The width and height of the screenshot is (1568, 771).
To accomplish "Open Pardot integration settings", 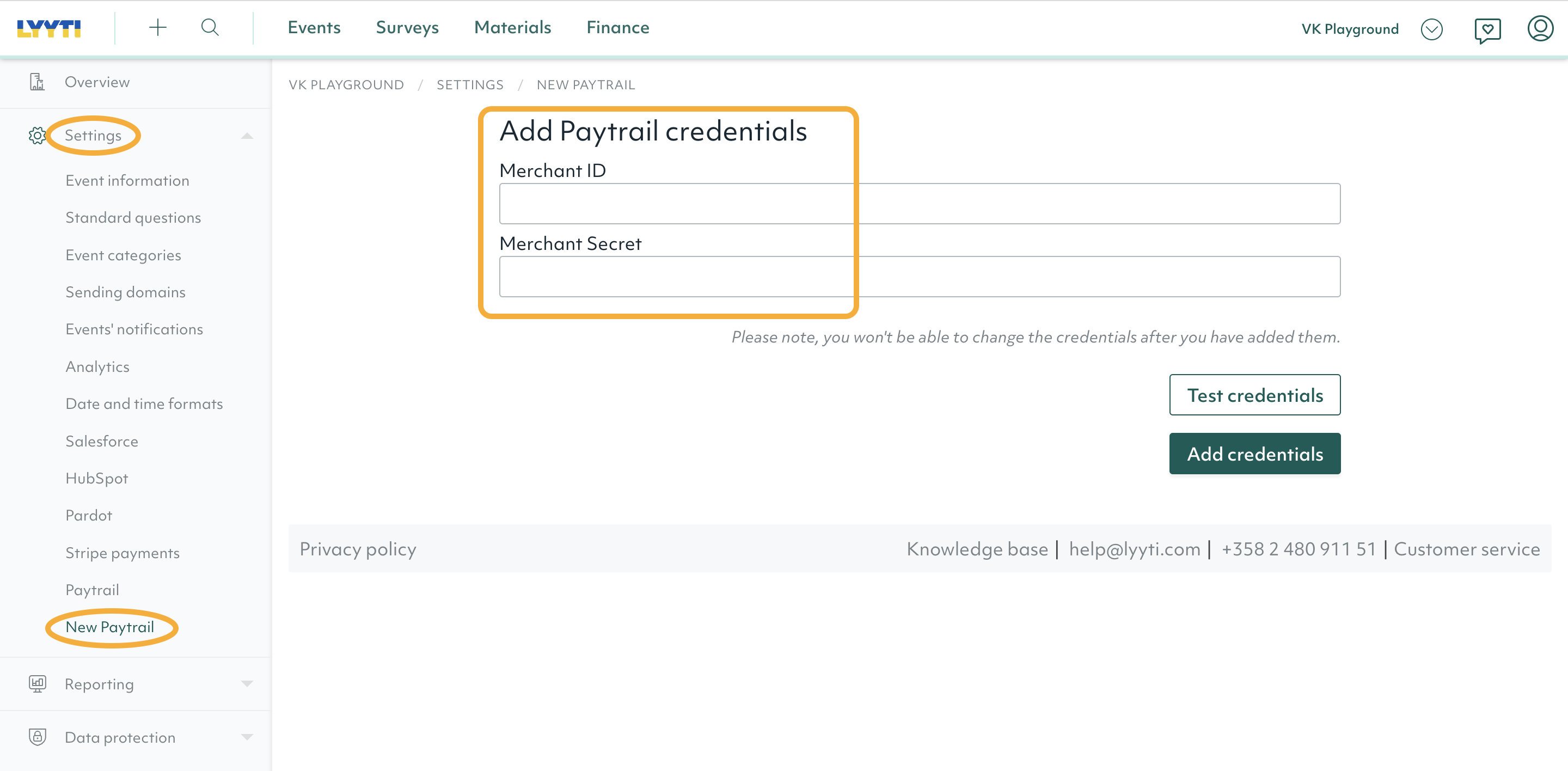I will point(89,516).
